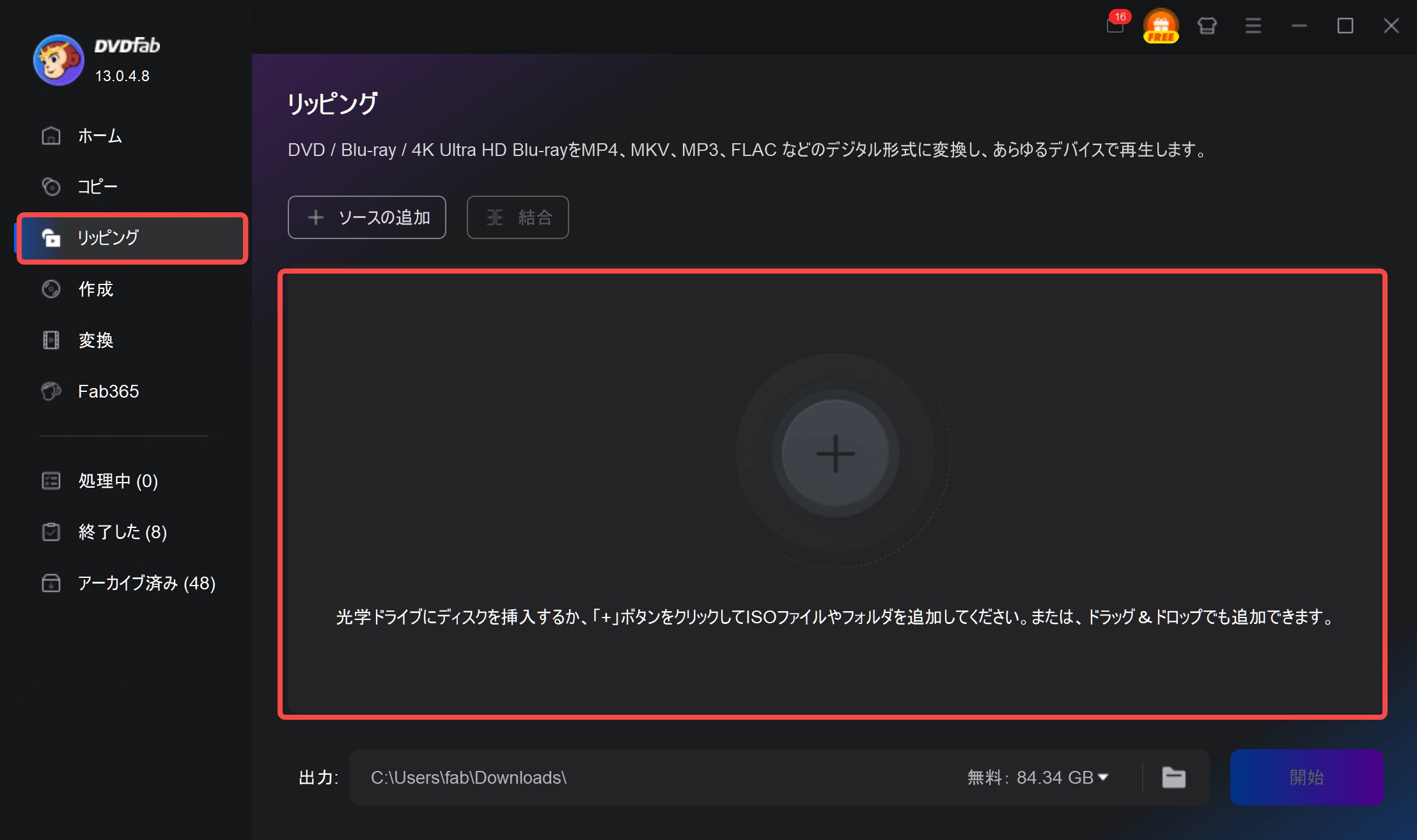
Task: View 処理中 (0) task list
Action: tap(118, 481)
